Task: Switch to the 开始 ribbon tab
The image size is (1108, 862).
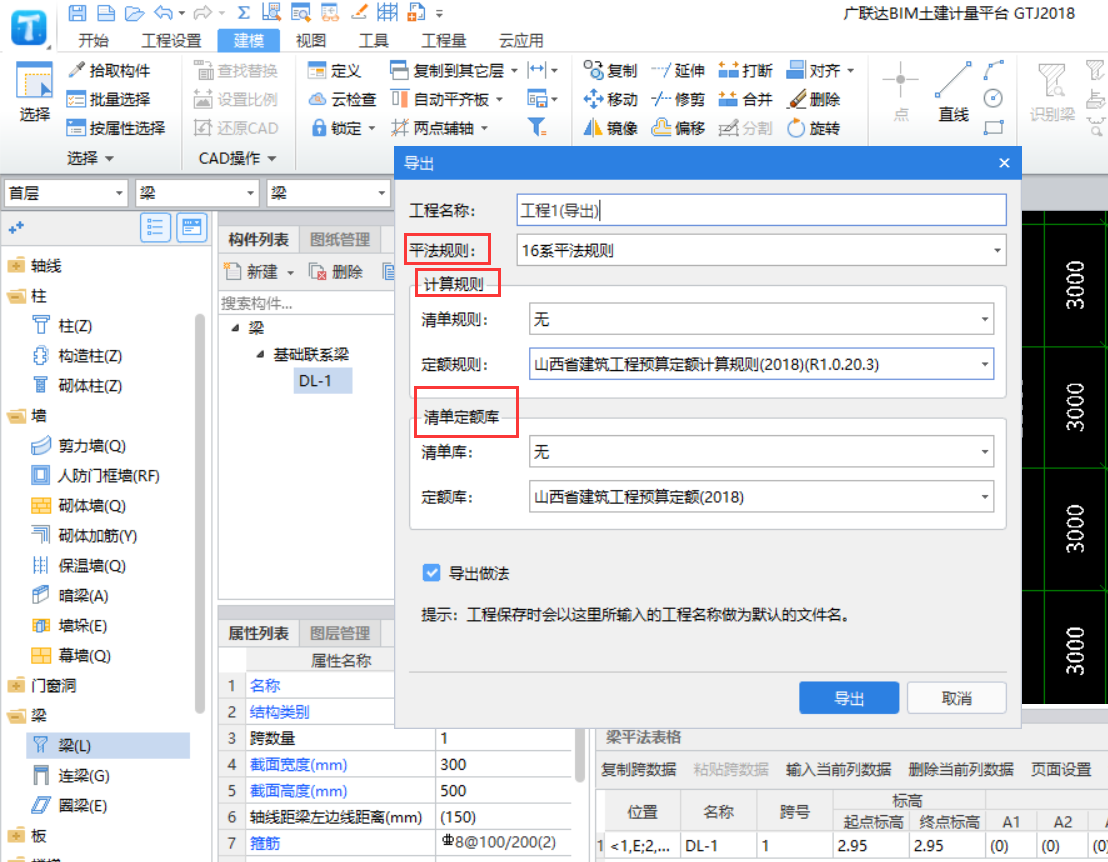Action: [x=93, y=40]
